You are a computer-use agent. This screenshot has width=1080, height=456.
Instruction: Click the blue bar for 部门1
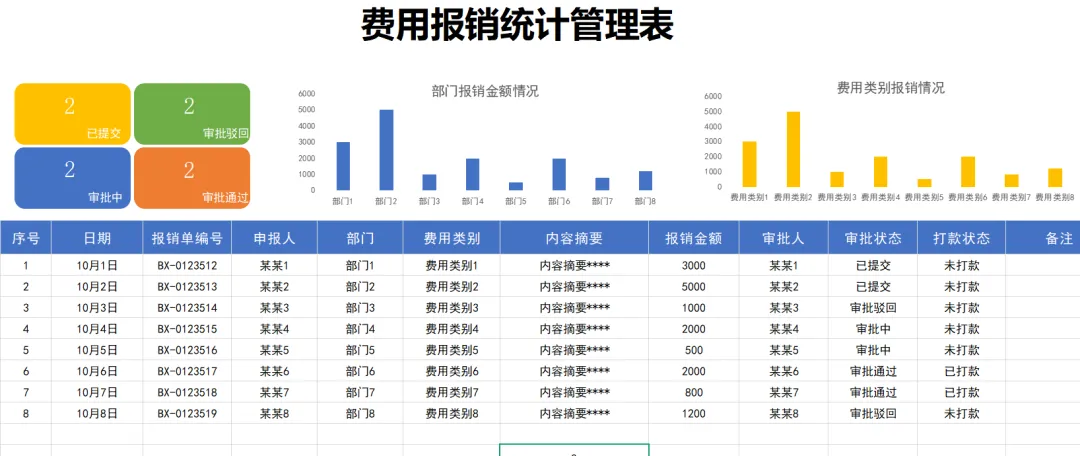click(343, 166)
